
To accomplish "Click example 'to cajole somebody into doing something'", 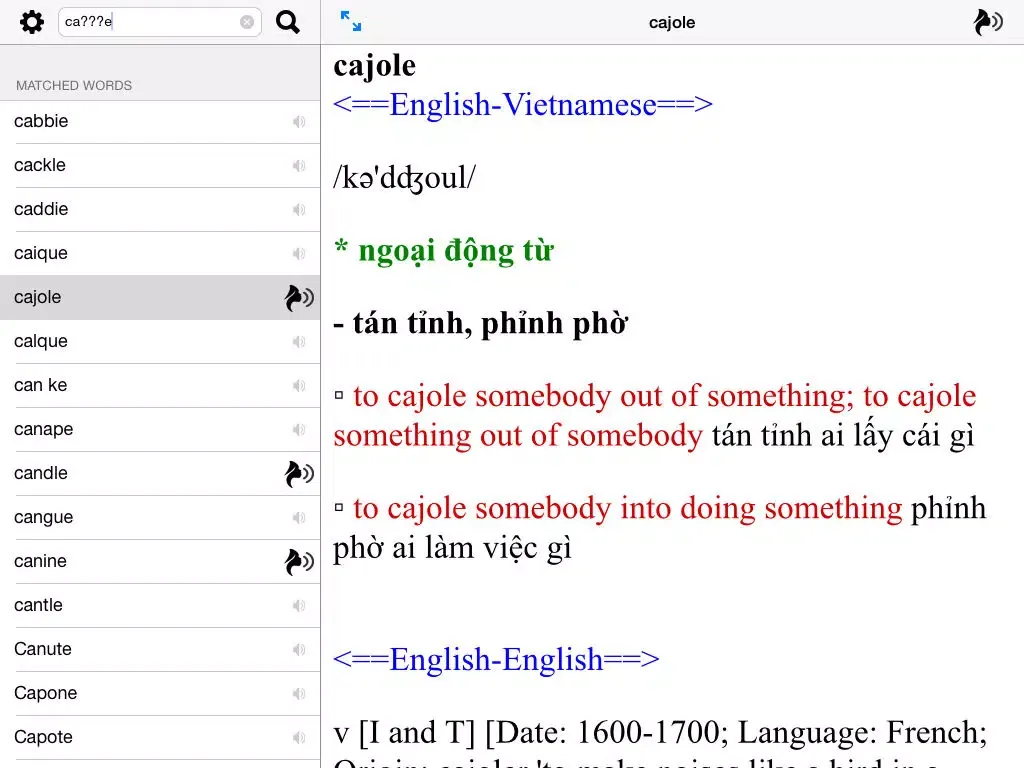I will point(628,508).
